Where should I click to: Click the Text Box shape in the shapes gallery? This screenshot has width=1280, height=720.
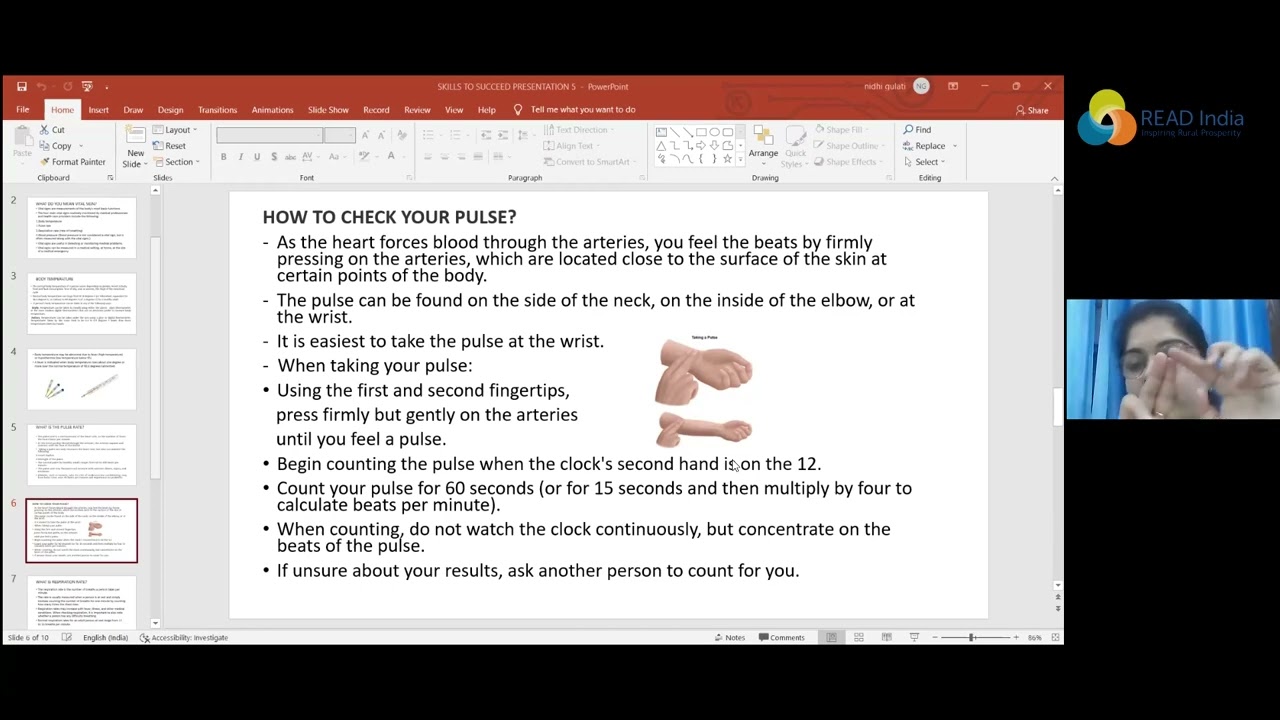(x=662, y=133)
